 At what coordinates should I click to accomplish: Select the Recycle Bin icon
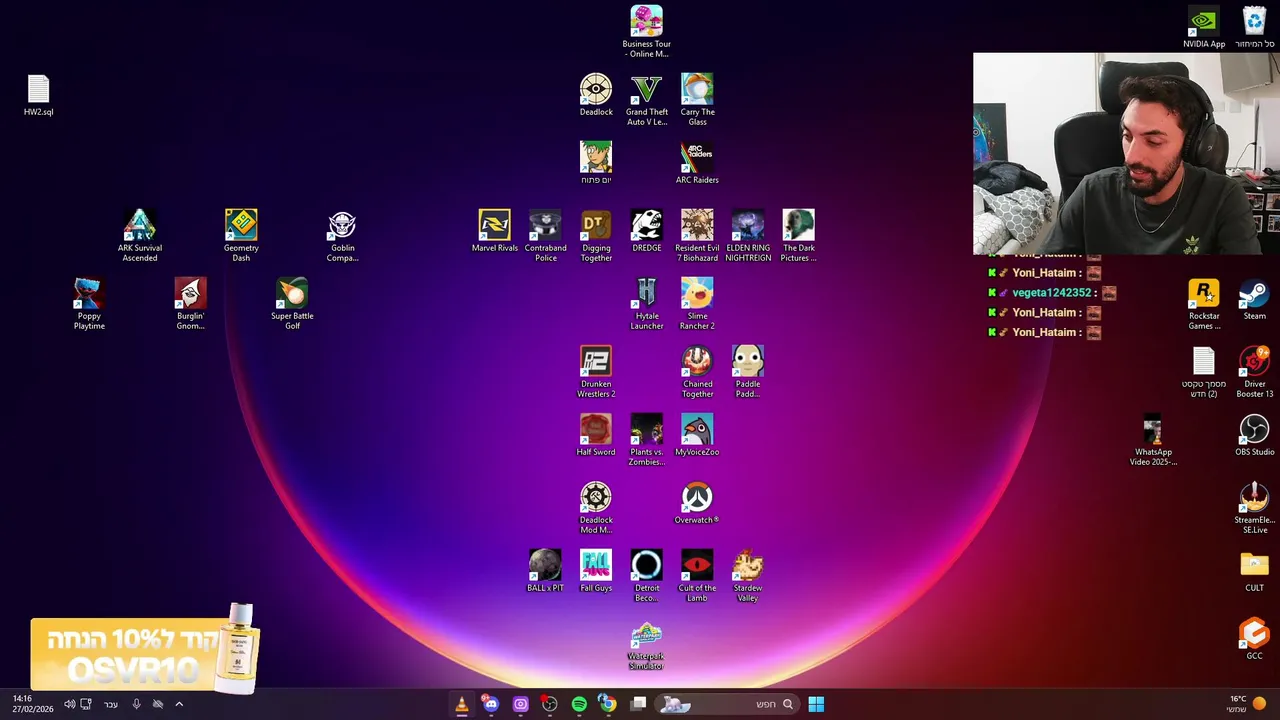tap(1254, 27)
